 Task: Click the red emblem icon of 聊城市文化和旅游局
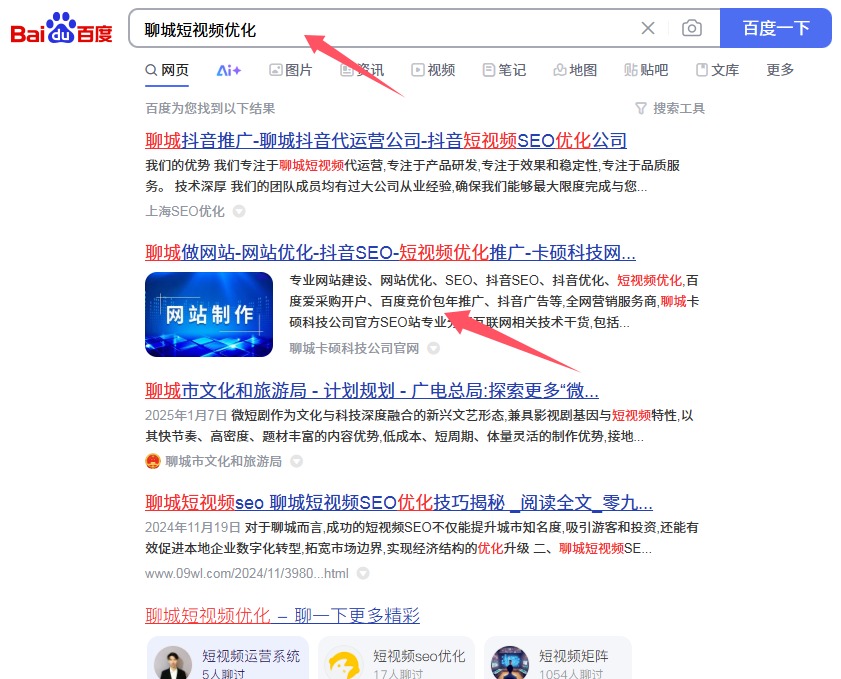pos(153,461)
